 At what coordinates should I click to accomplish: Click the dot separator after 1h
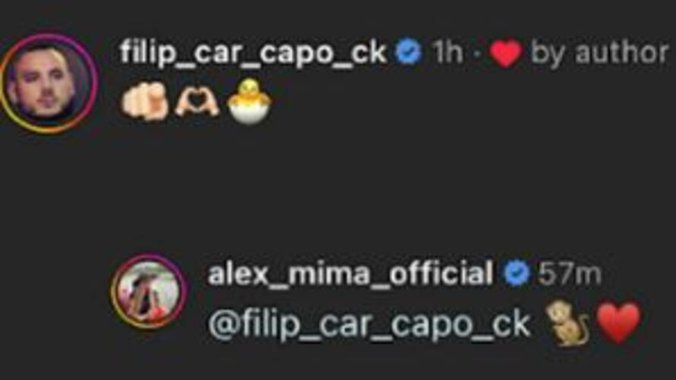coord(477,54)
